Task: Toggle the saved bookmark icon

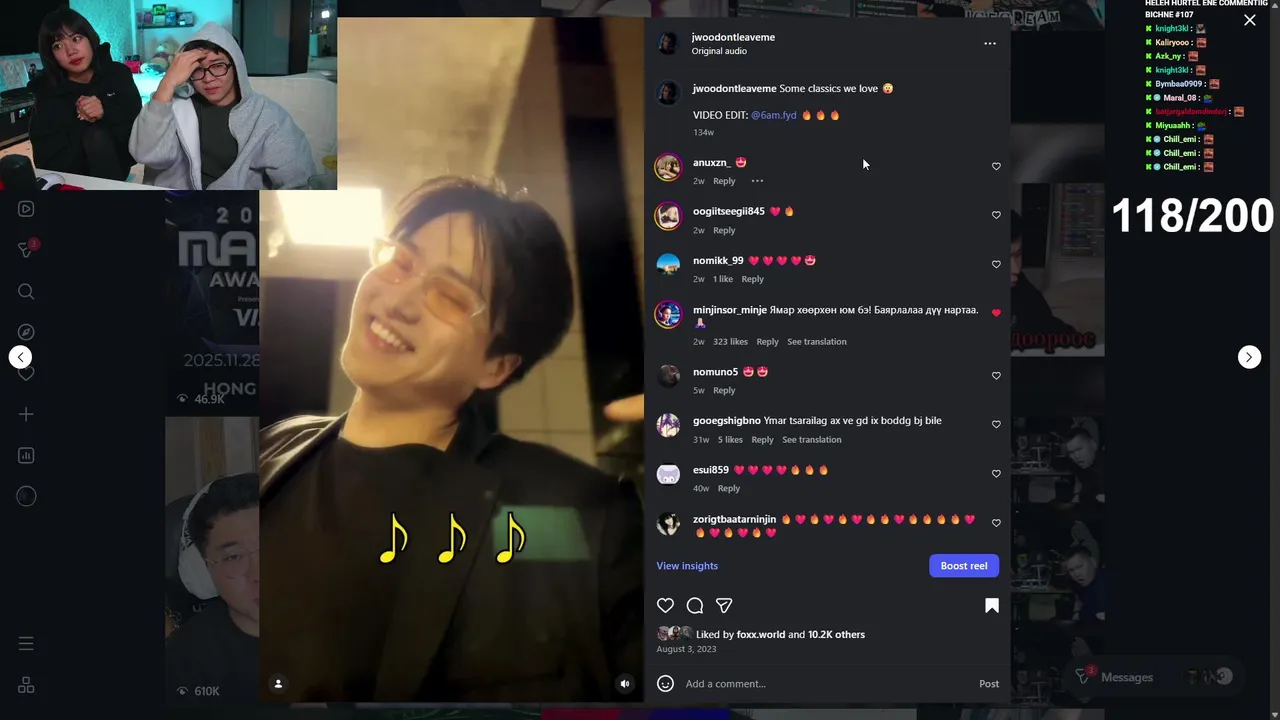Action: (992, 605)
